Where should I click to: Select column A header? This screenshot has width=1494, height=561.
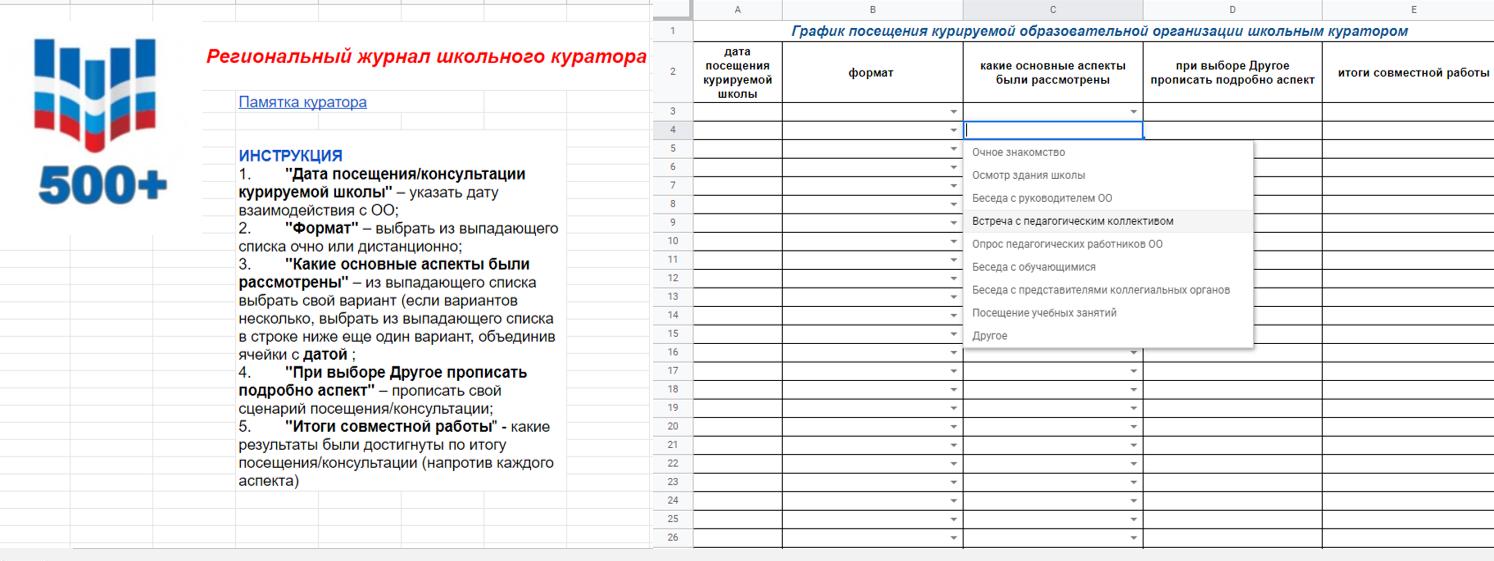[x=737, y=9]
